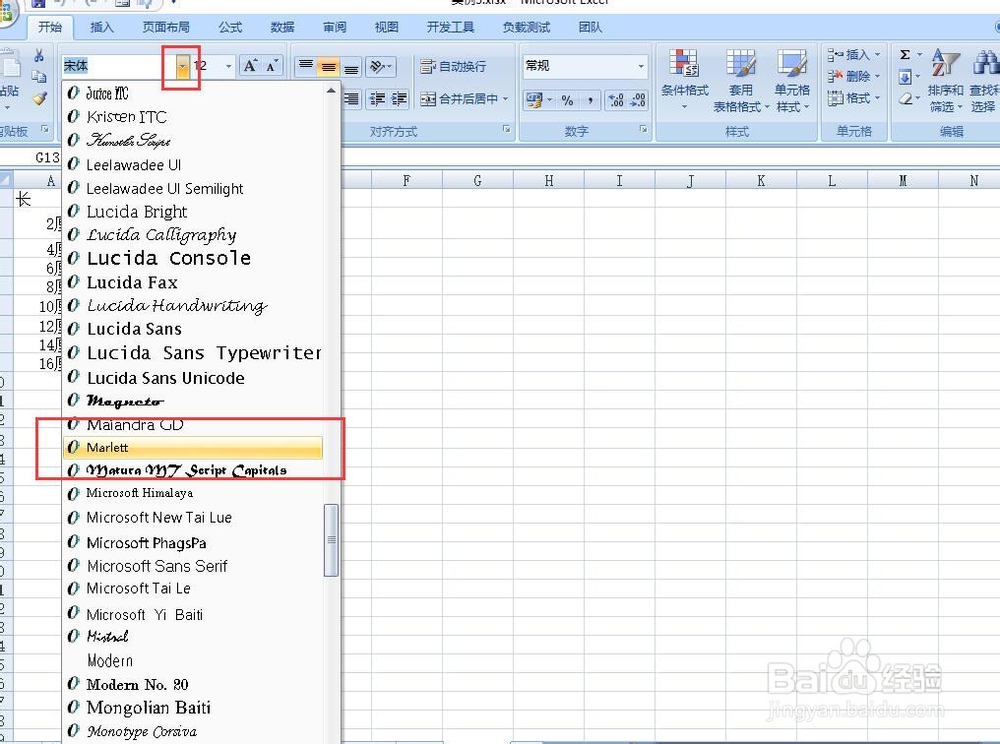The image size is (1000, 744).
Task: Open the 公式 (Formulas) tab
Action: [x=230, y=27]
